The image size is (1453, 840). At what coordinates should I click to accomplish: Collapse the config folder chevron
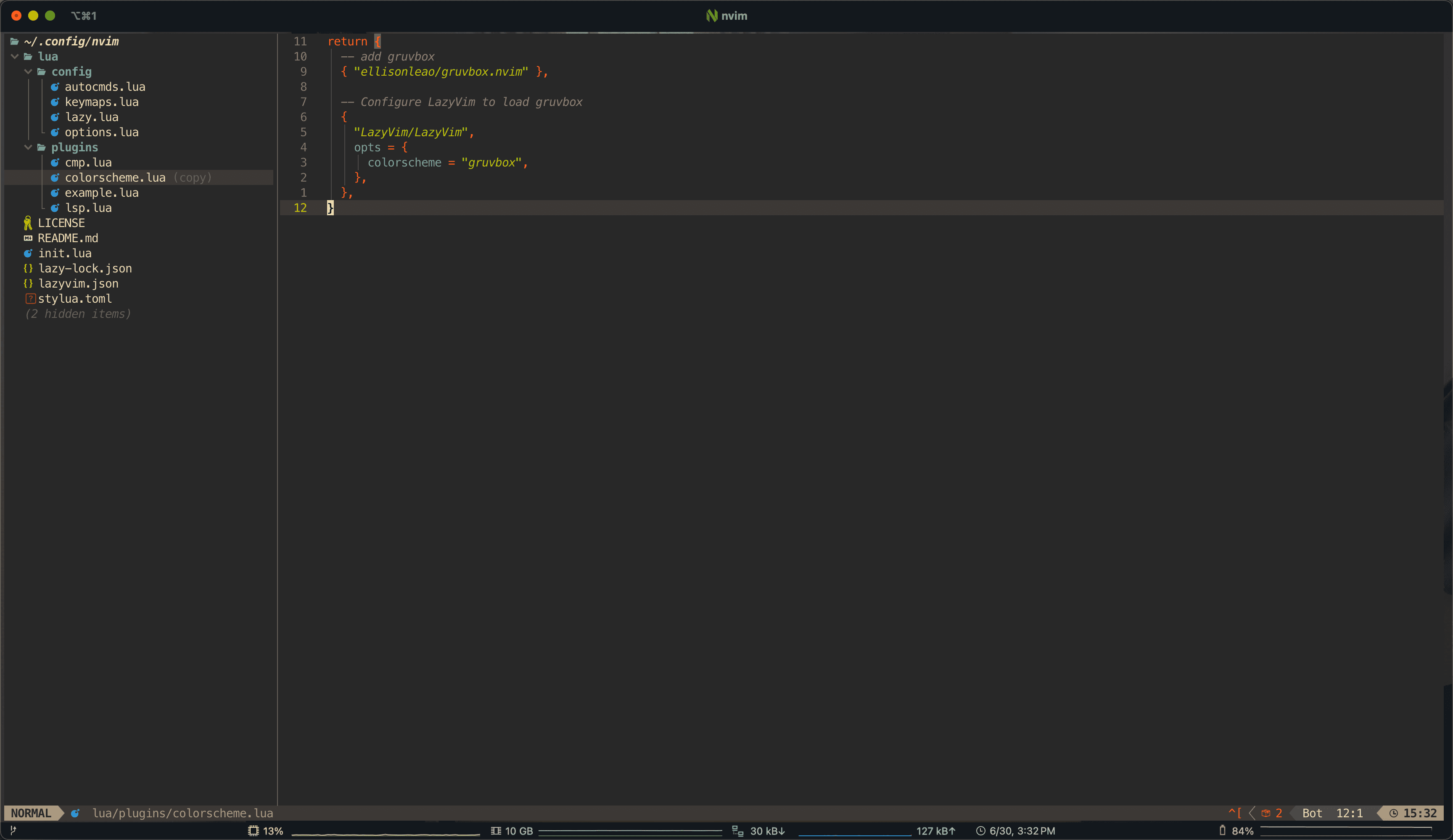pos(28,71)
